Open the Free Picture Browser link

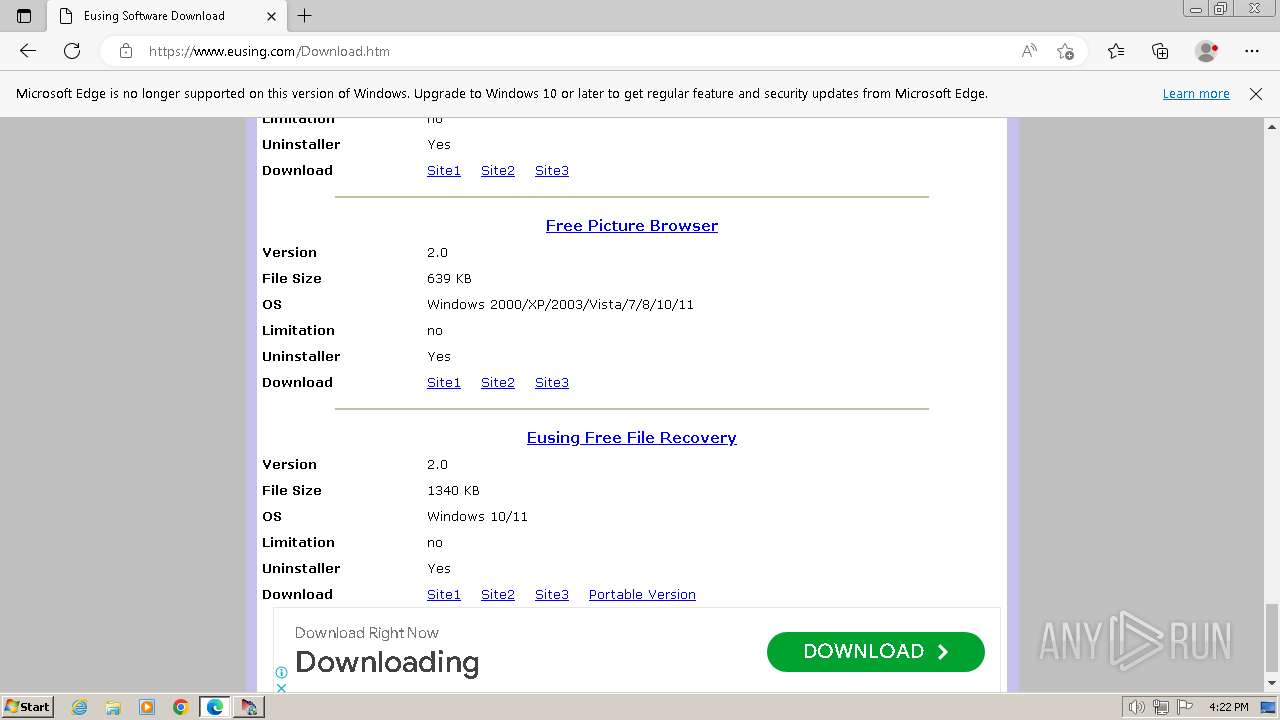pos(632,226)
